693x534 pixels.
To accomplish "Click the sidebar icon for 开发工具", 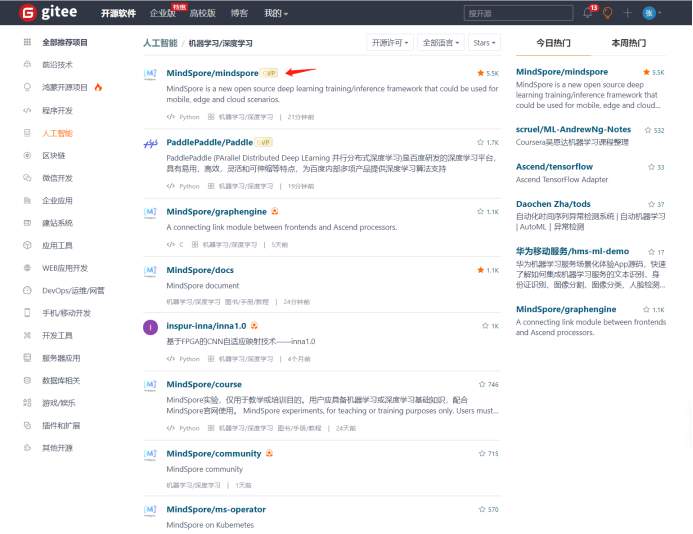I will point(27,335).
